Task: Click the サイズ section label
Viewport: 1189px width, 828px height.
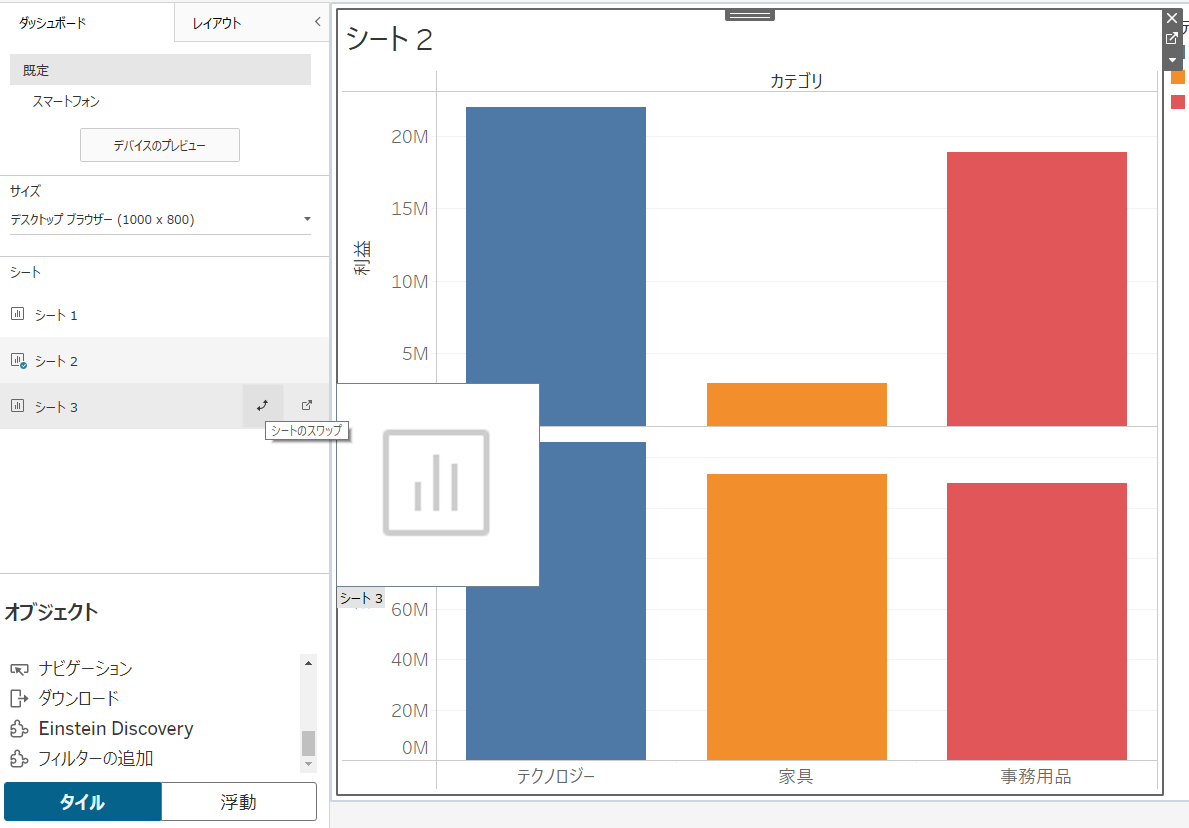Action: click(x=25, y=191)
